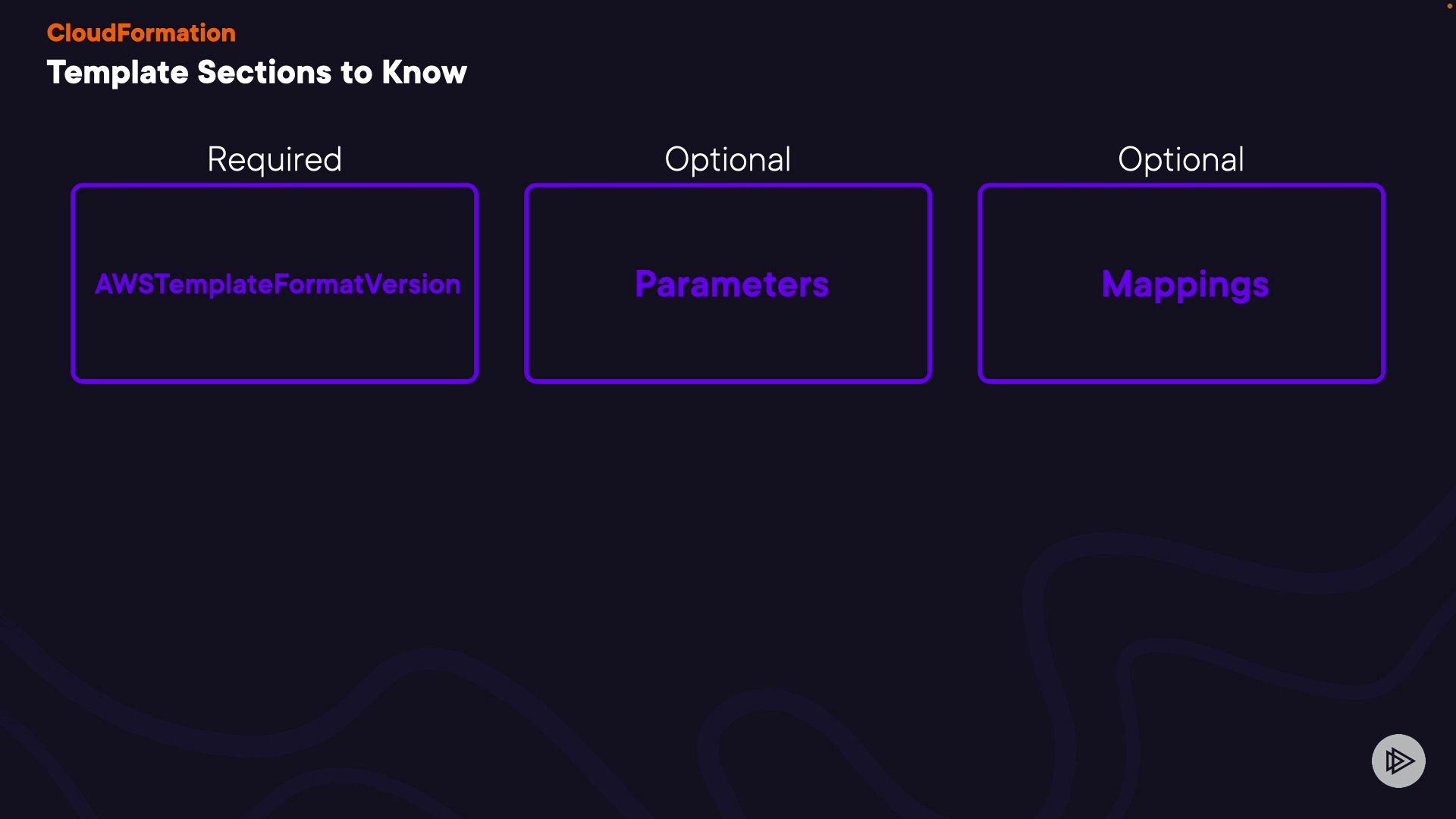Click empty space above the Parameters text inside its box
Screen dimensions: 1456x819
click(x=728, y=224)
